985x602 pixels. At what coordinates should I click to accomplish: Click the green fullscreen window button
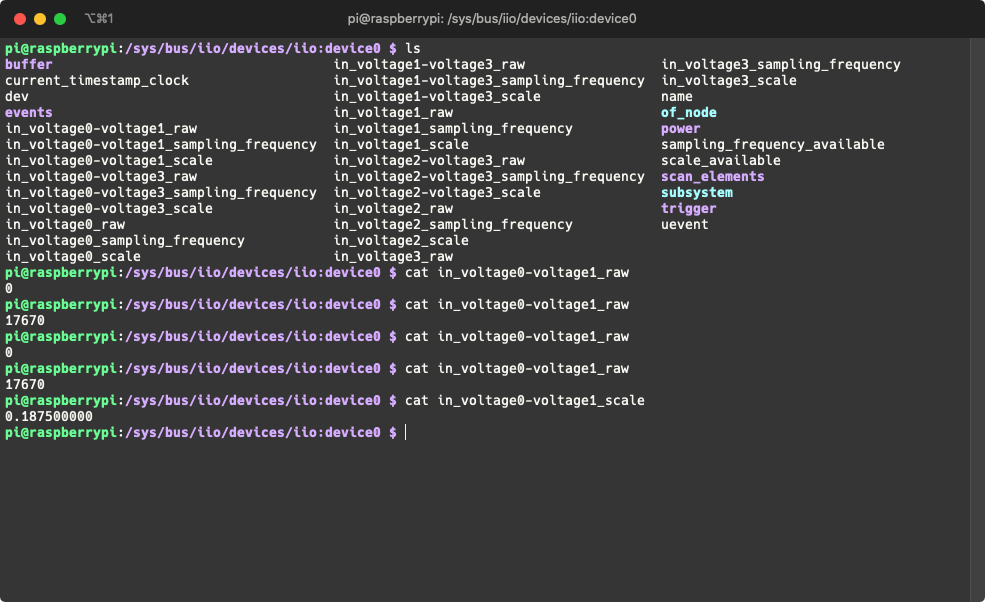pyautogui.click(x=60, y=19)
